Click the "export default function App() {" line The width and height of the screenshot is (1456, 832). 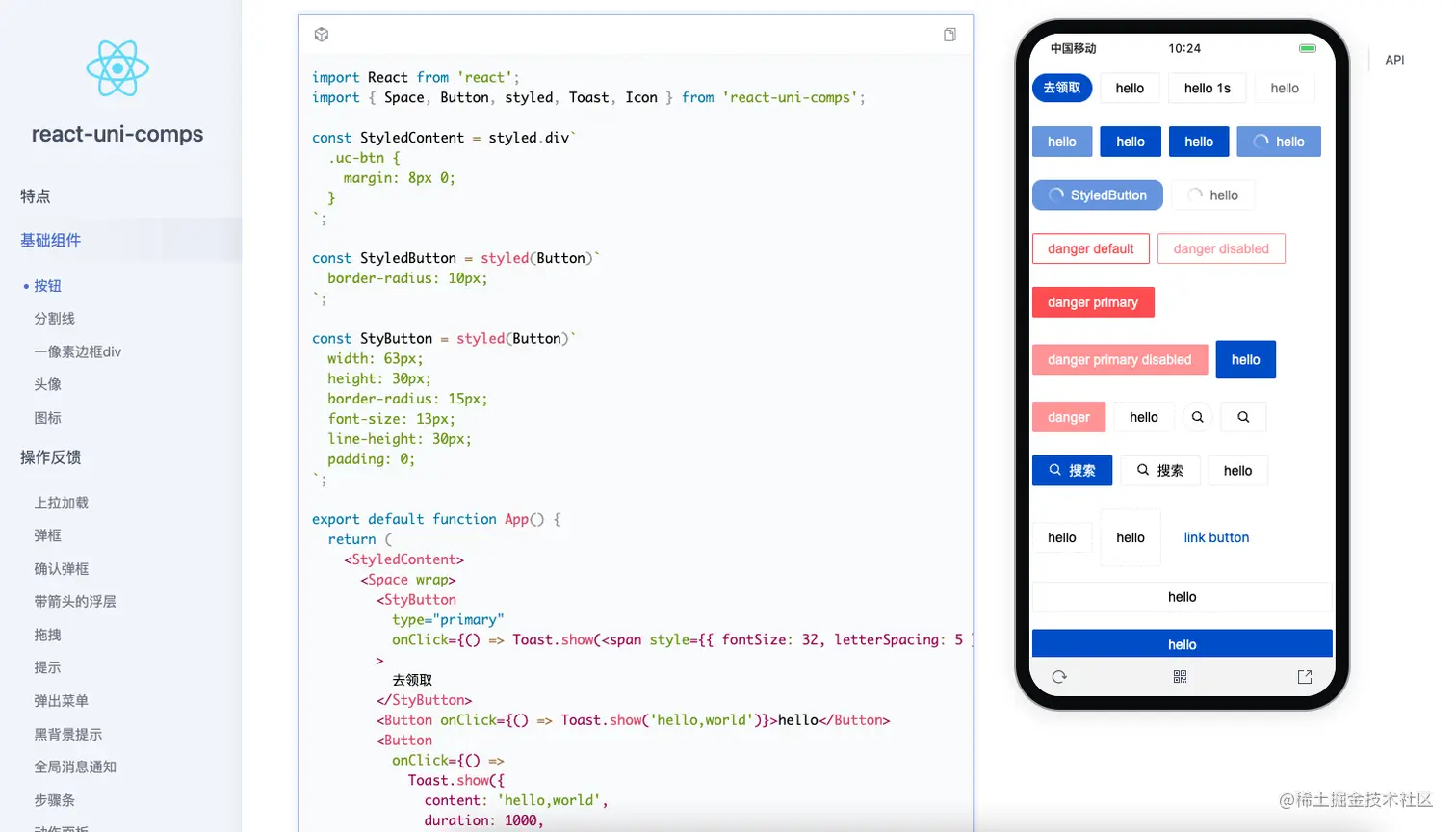point(436,519)
